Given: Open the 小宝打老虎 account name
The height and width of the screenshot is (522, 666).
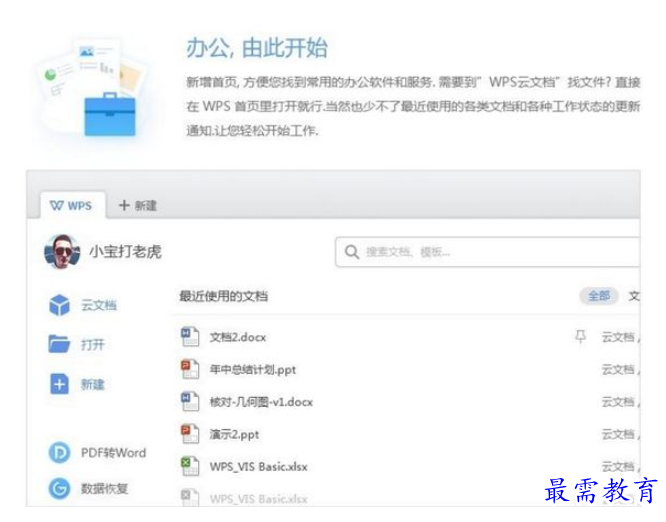Looking at the screenshot, I should pyautogui.click(x=125, y=251).
